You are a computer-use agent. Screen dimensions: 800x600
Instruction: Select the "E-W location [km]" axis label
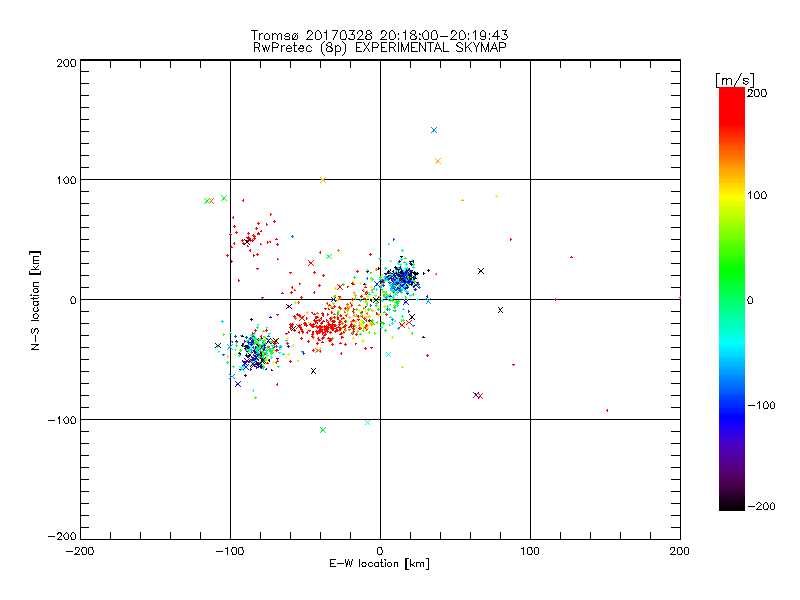pyautogui.click(x=379, y=563)
